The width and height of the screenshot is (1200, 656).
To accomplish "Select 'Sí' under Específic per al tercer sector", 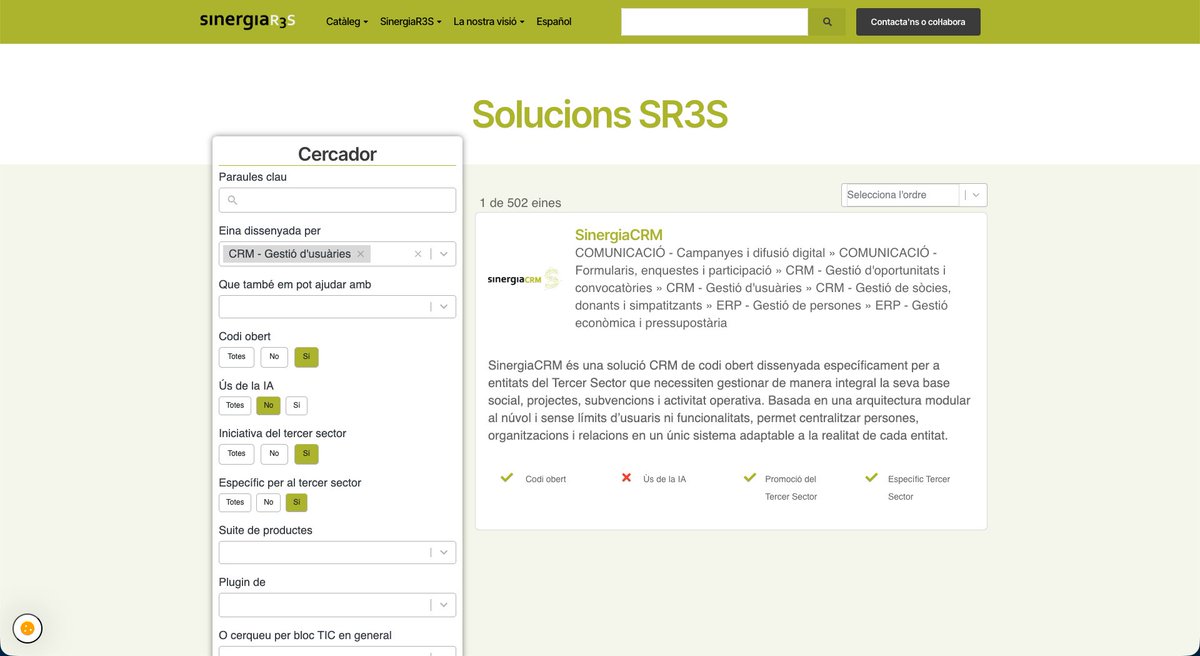I will pos(296,503).
